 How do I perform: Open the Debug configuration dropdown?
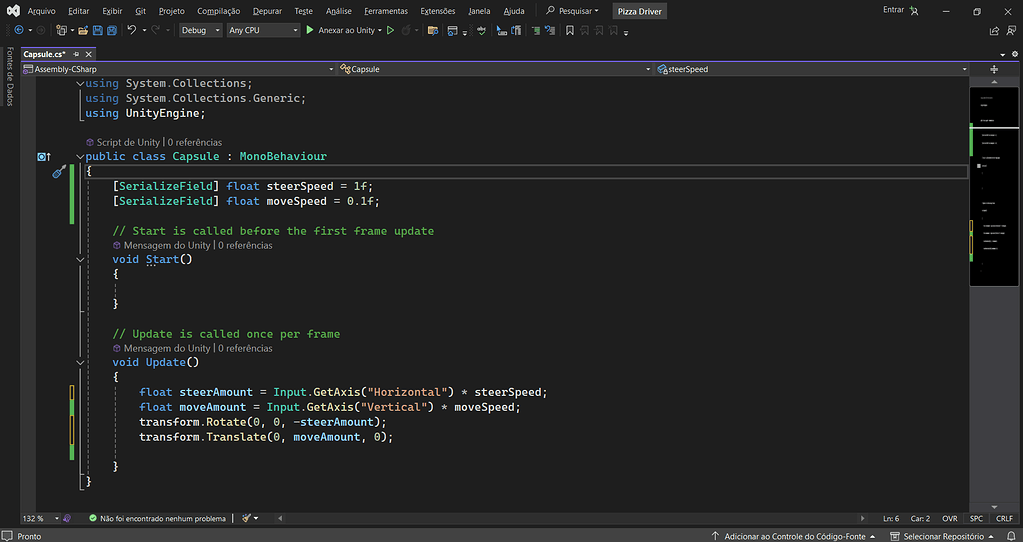coord(200,31)
